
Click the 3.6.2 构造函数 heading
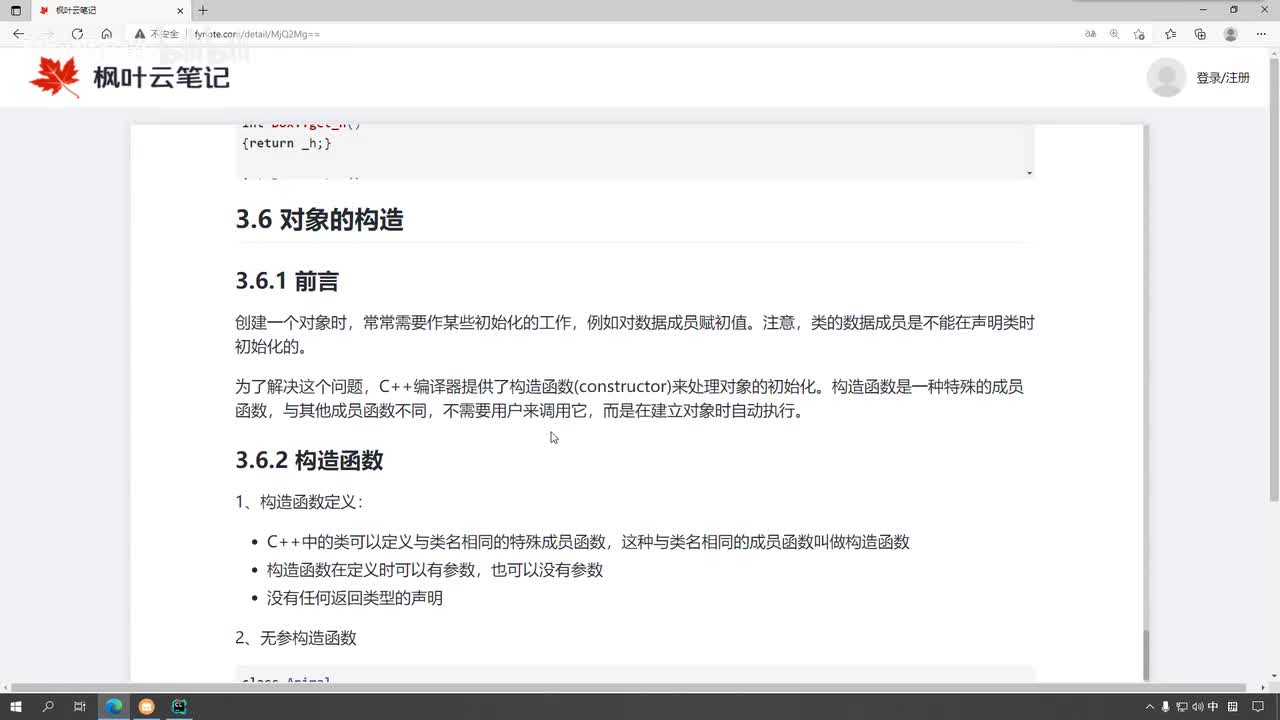click(309, 460)
